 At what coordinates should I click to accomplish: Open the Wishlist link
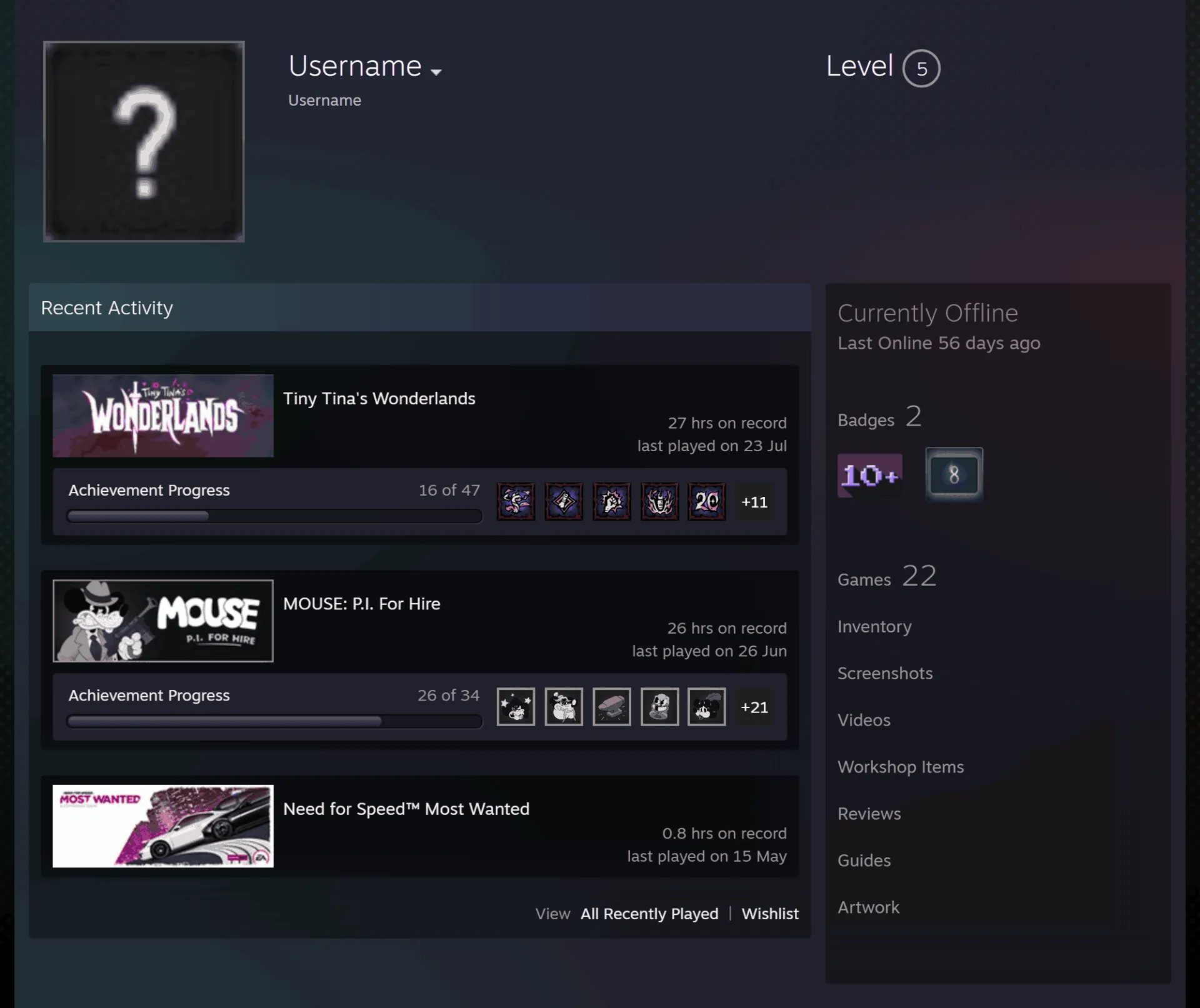[x=770, y=914]
